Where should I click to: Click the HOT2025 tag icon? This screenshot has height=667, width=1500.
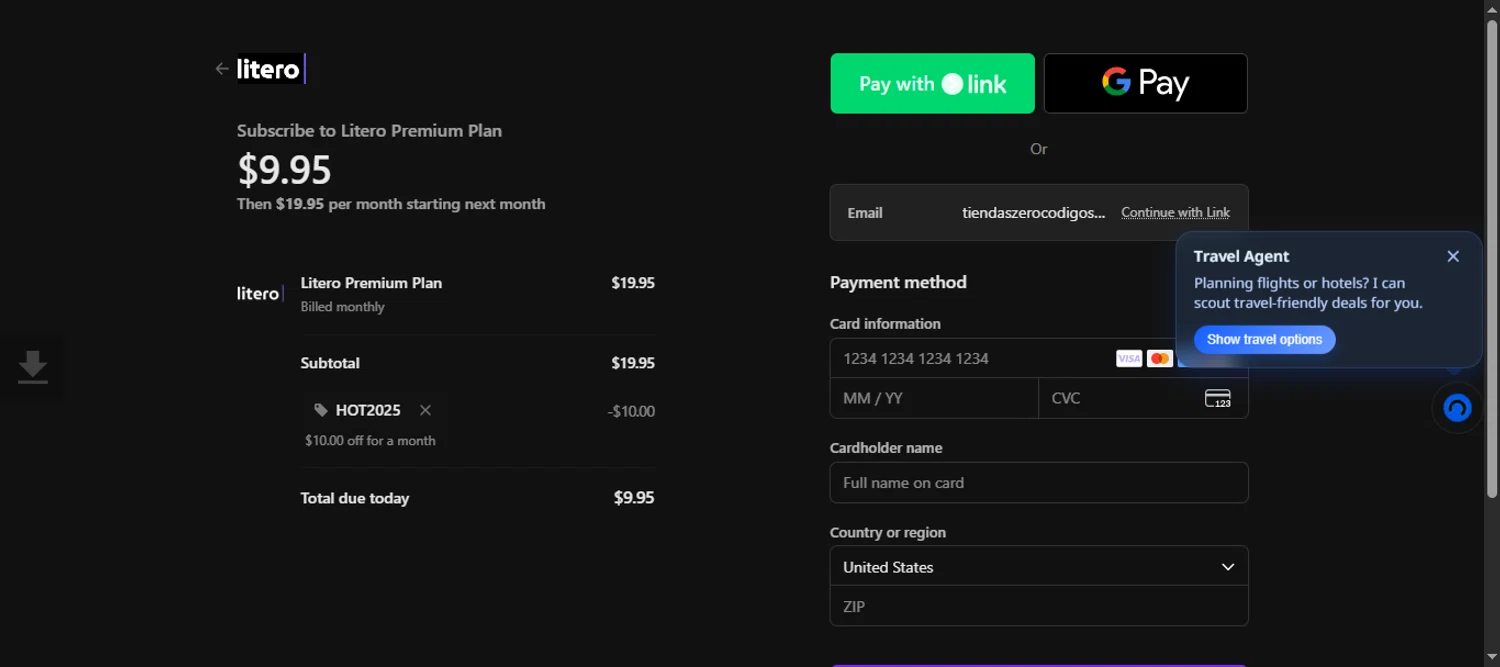coord(320,410)
